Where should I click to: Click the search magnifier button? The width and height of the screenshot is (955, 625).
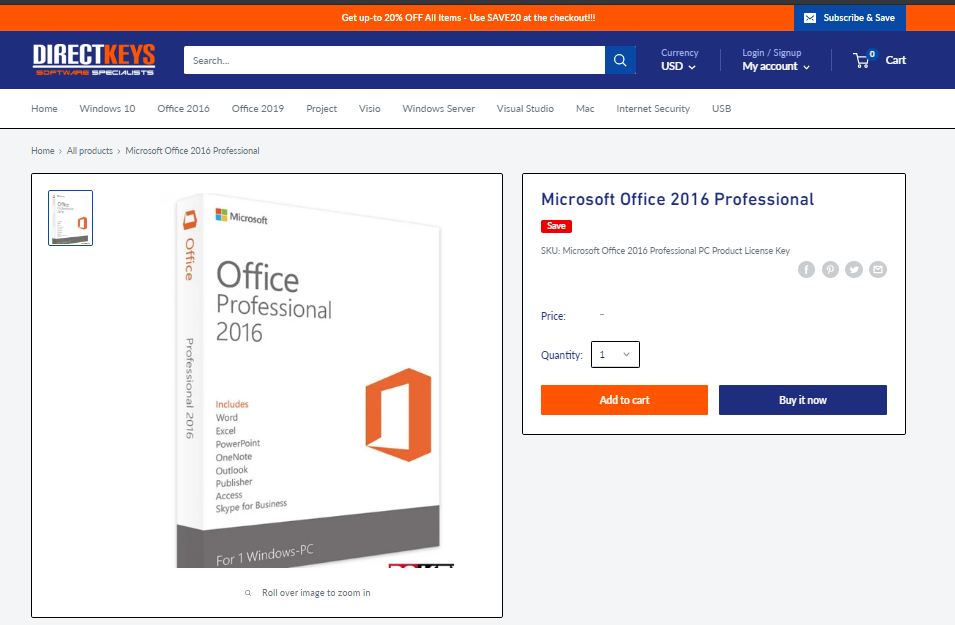(620, 60)
